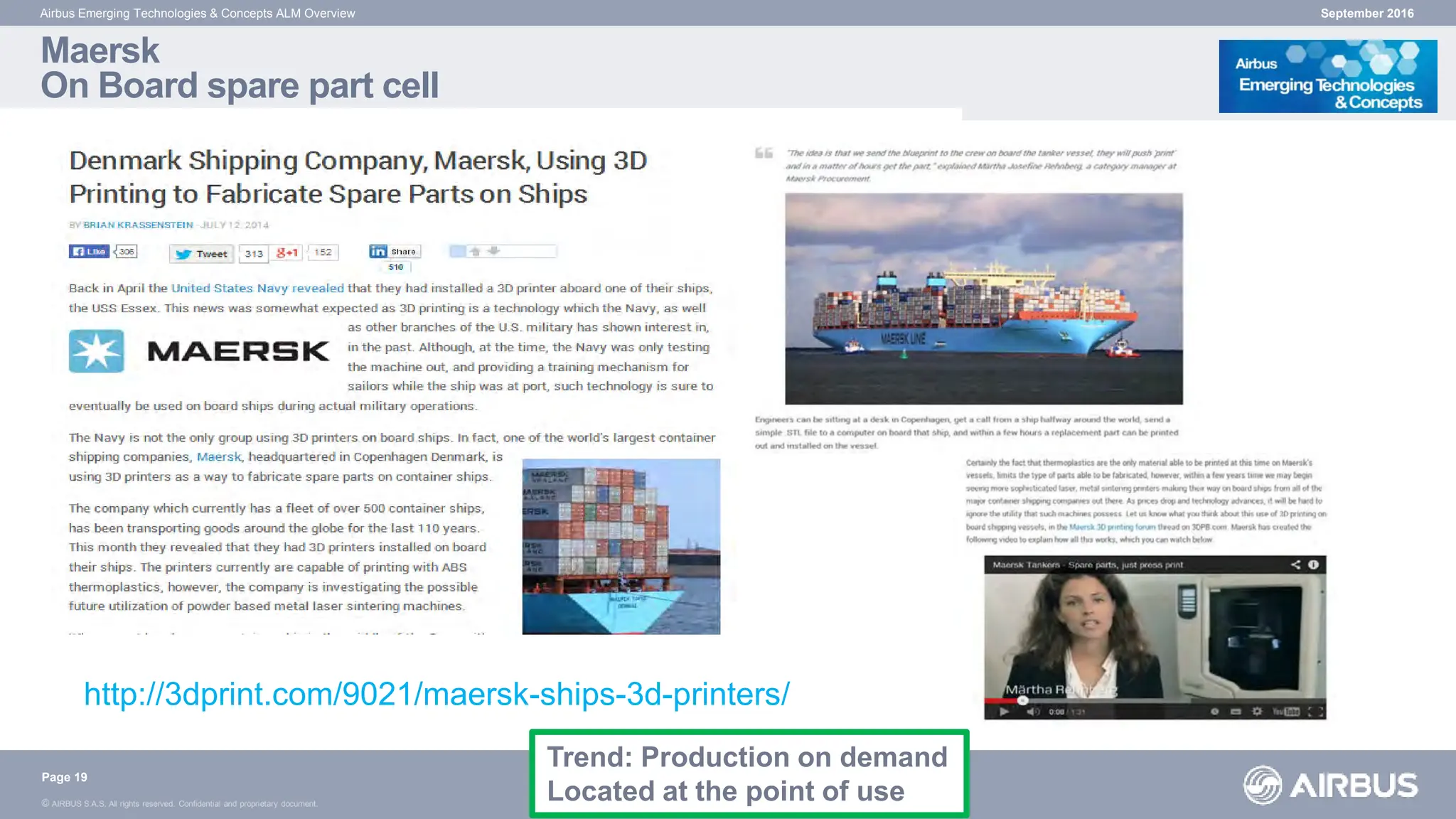Screen dimensions: 1456x819
Task: Follow the 'United States Navy revealed' link
Action: [x=257, y=288]
